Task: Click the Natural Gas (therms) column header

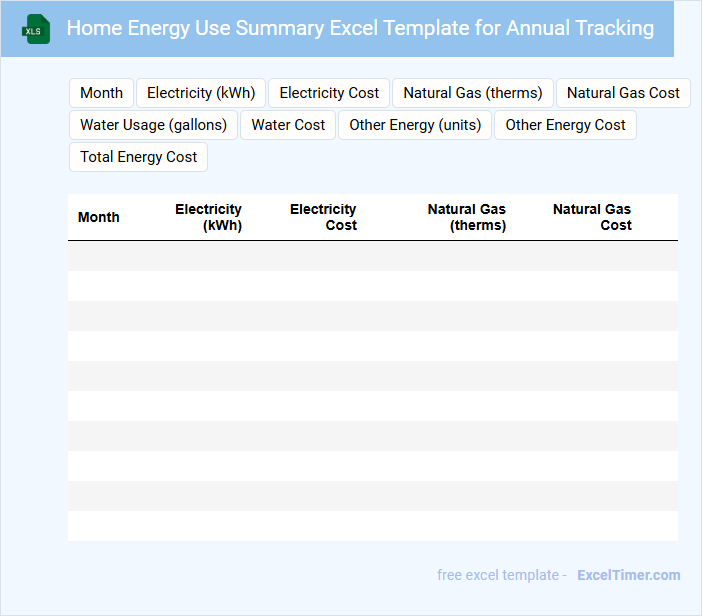Action: 466,217
